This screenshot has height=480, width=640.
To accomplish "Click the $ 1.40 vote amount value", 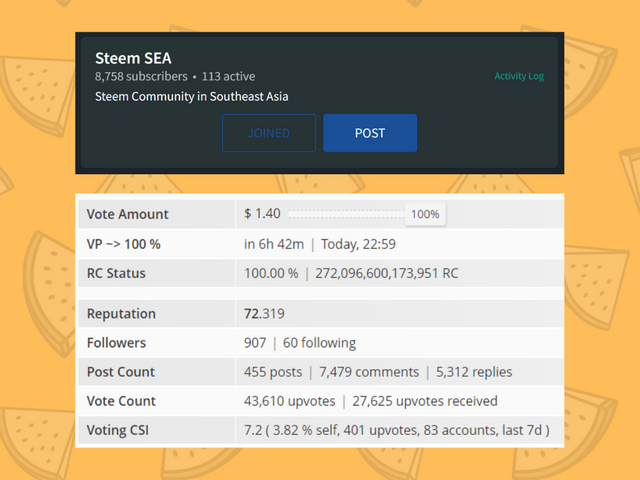I will click(263, 214).
